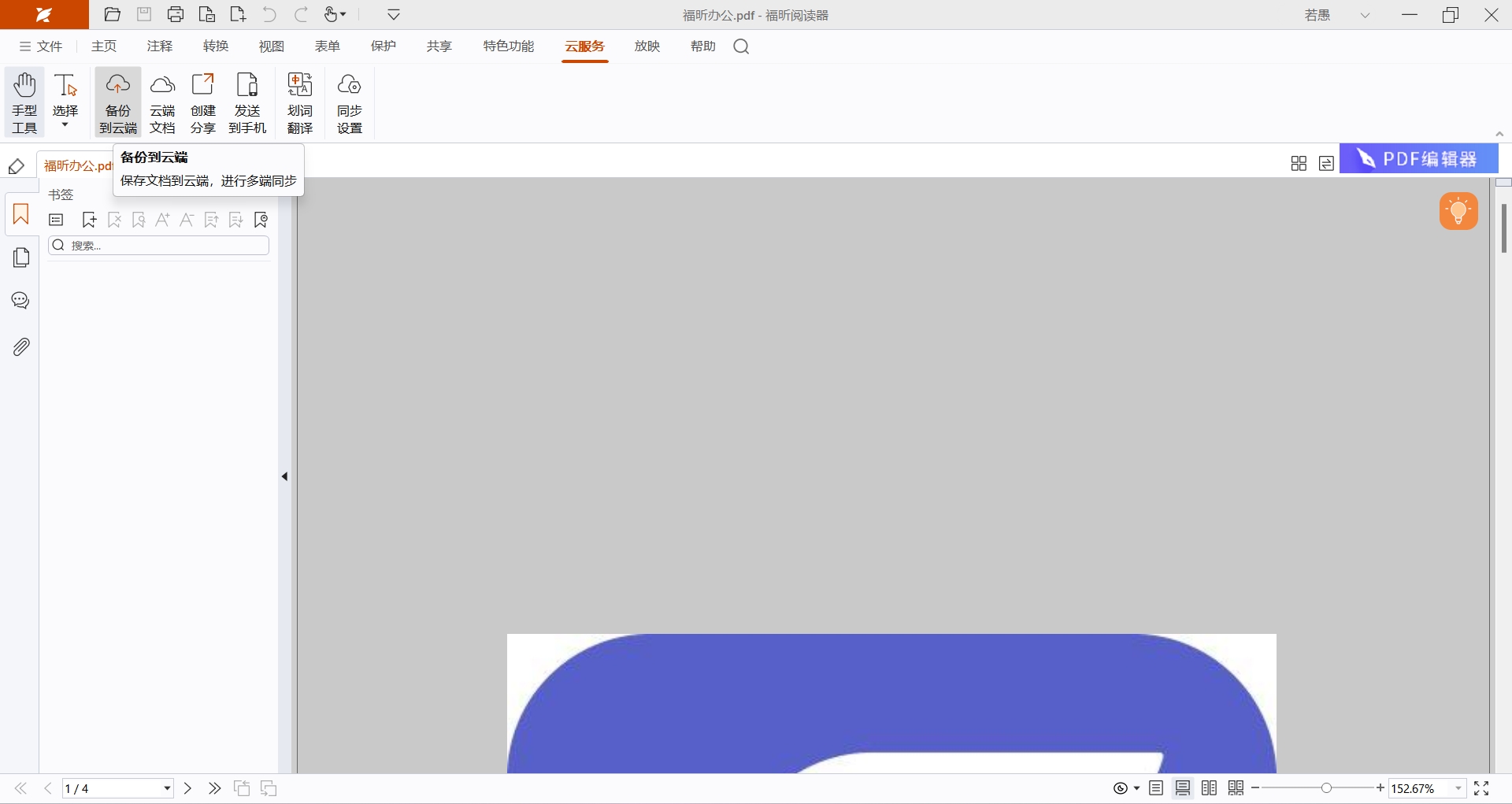The height and width of the screenshot is (804, 1512).
Task: Enable word translation (划词翻译)
Action: pos(300,102)
